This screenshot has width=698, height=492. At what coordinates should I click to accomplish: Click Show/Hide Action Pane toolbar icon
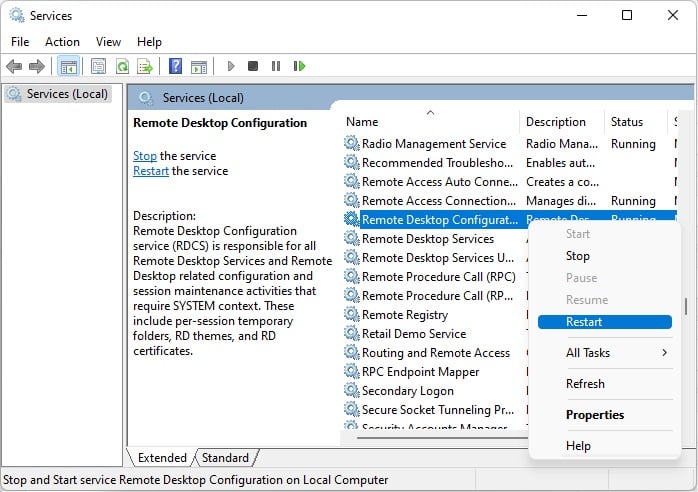tap(199, 67)
